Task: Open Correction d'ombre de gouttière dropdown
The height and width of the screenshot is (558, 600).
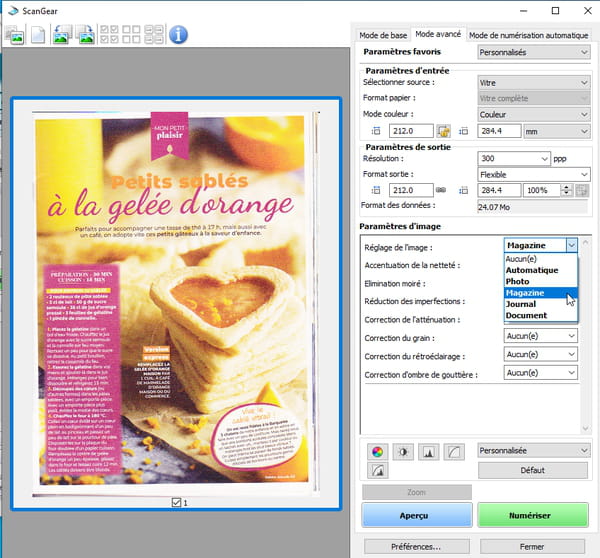Action: pos(540,373)
